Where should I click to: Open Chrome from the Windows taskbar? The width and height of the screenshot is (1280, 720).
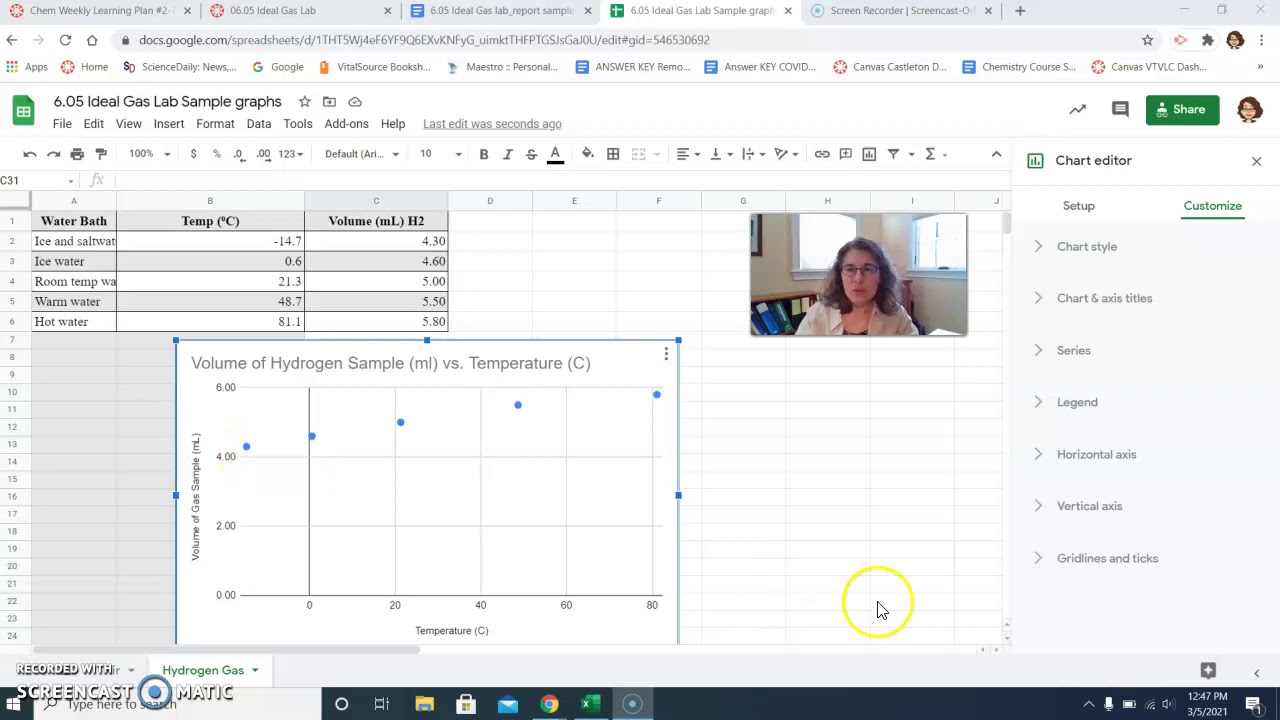(x=549, y=704)
